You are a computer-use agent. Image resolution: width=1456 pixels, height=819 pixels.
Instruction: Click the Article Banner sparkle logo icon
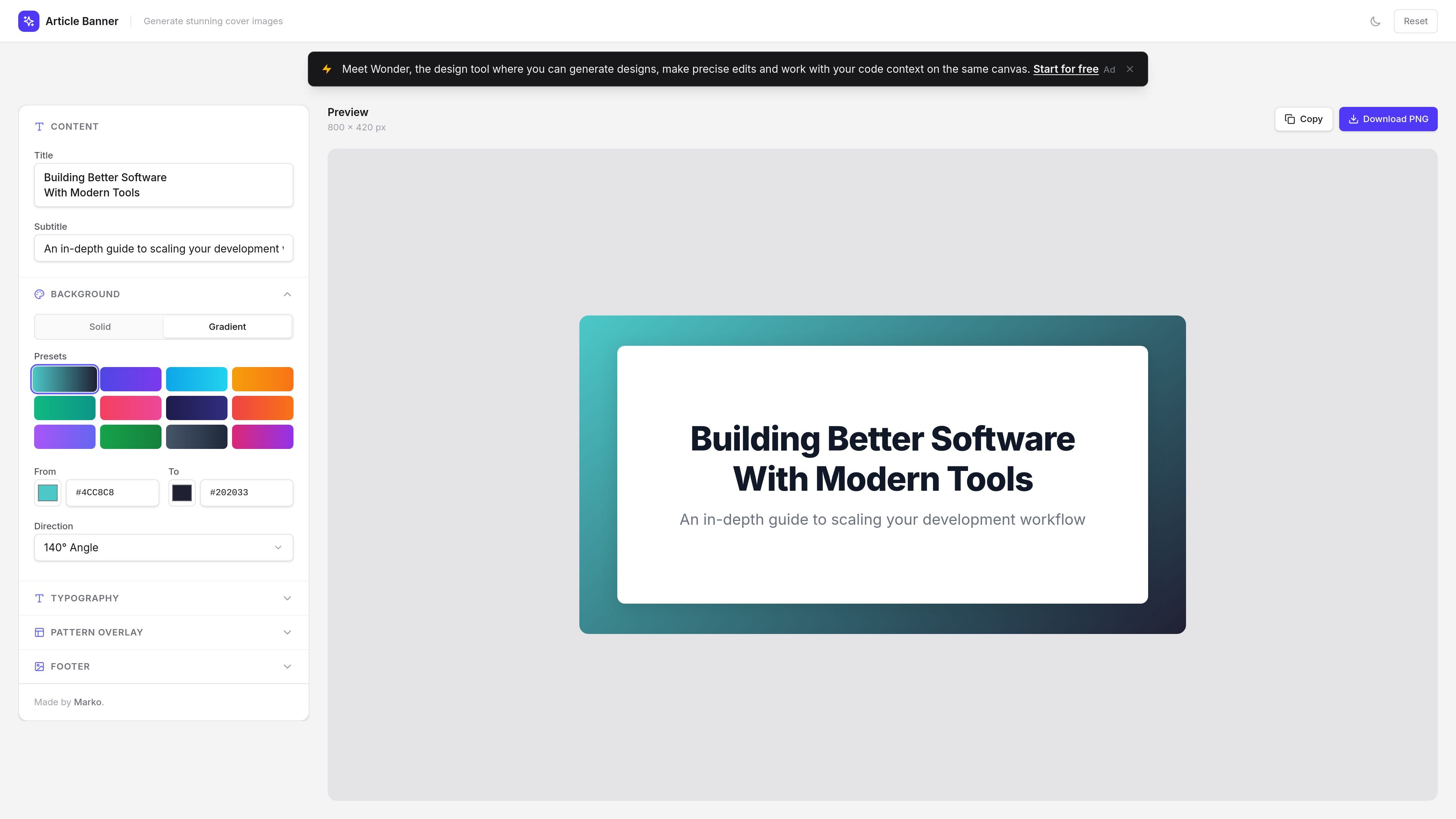click(x=29, y=21)
